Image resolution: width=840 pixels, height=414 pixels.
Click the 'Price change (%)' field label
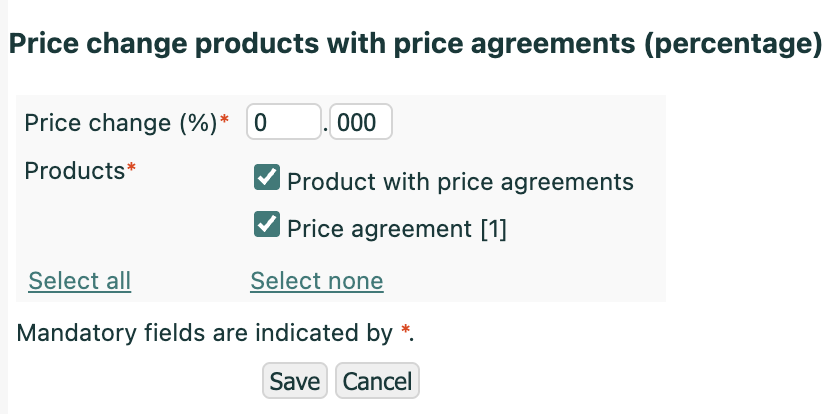pos(120,123)
